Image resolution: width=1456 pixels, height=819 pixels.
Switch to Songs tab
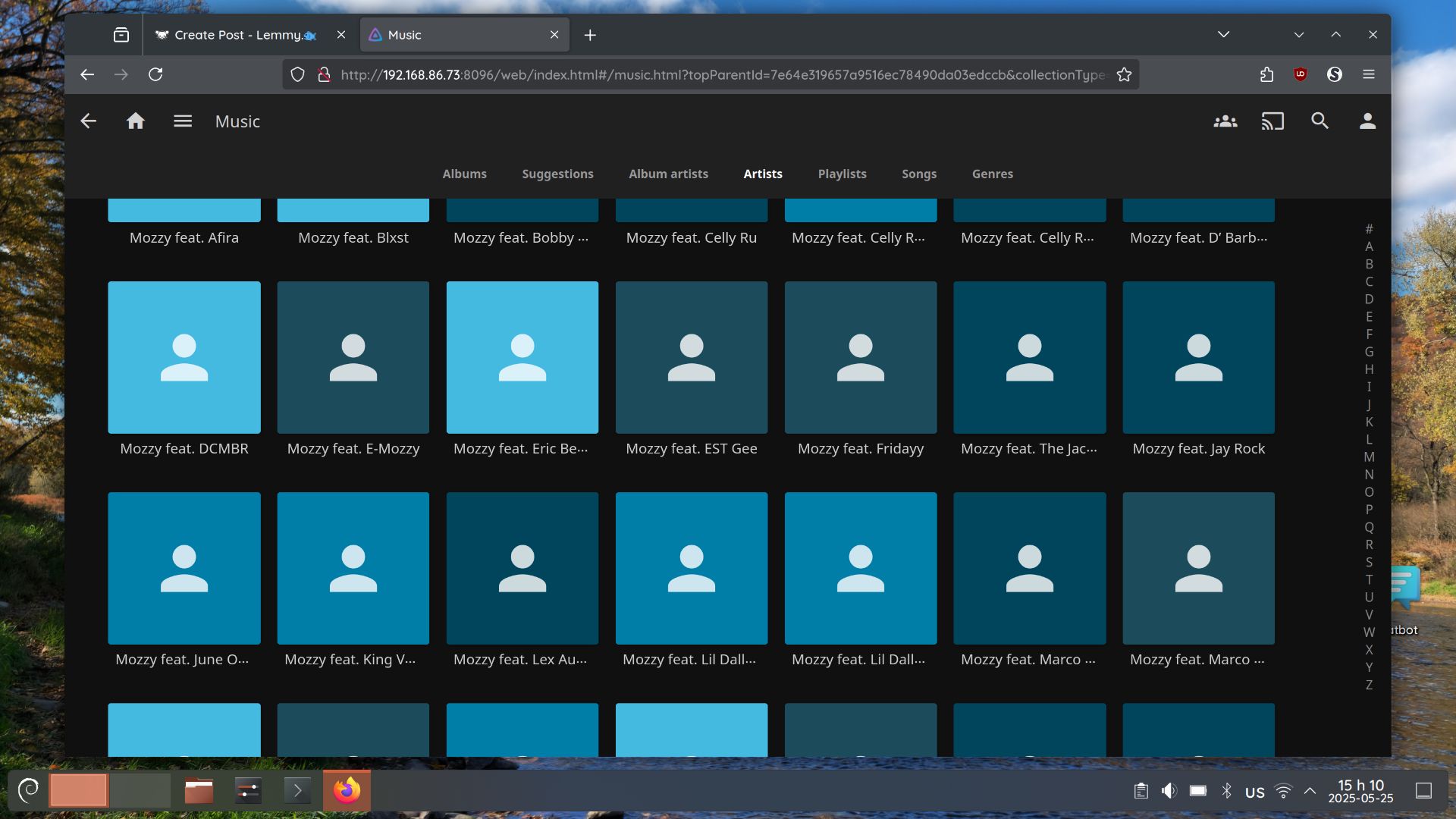[x=919, y=174]
